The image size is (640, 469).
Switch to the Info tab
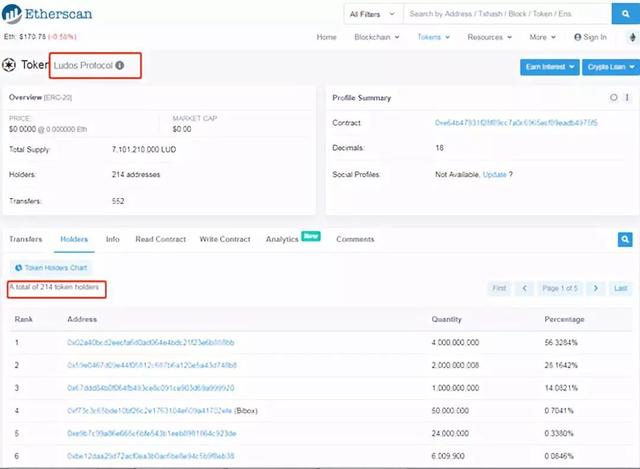(113, 239)
